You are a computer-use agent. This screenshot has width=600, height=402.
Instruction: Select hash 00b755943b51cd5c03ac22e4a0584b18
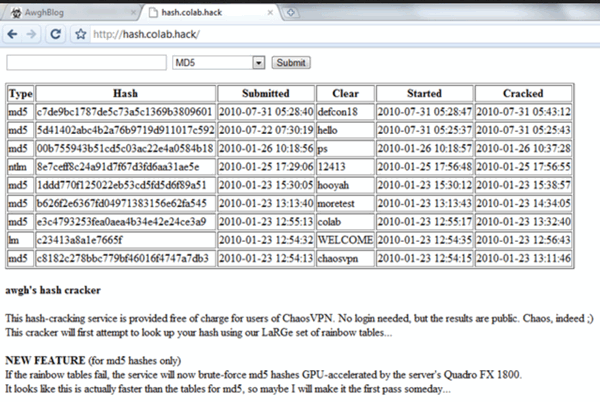(125, 148)
